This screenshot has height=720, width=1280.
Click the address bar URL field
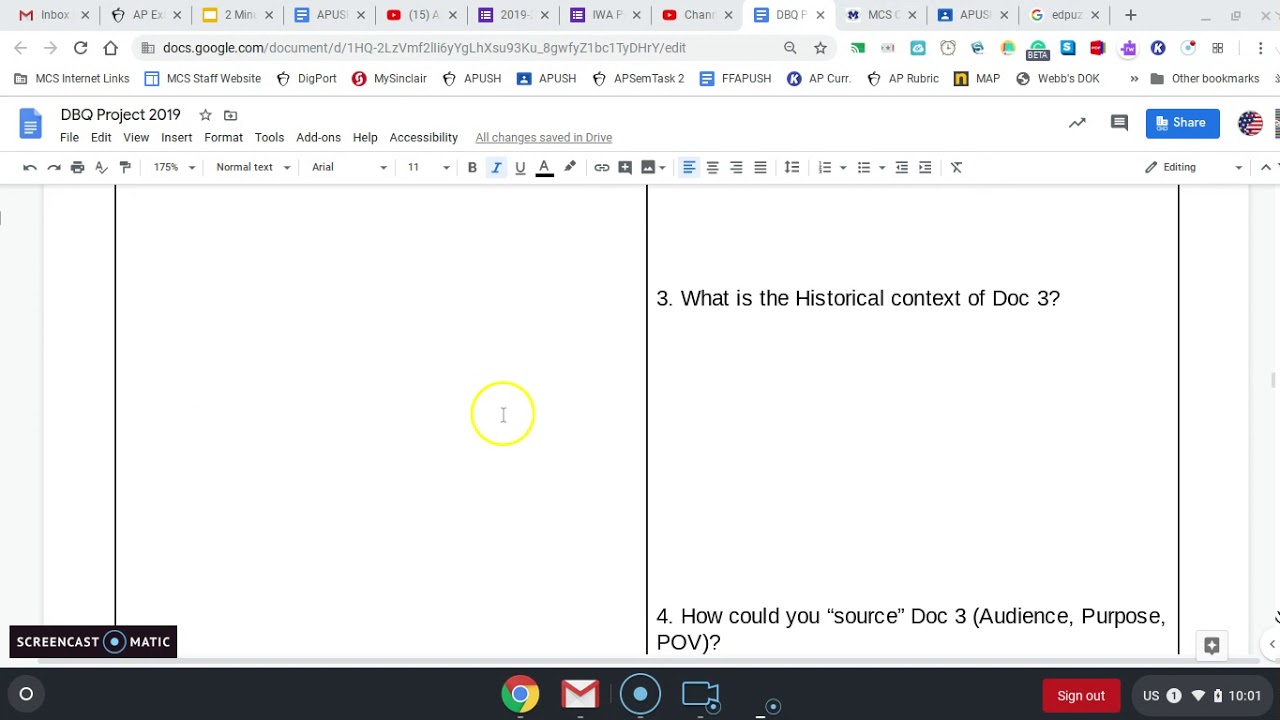tap(424, 48)
